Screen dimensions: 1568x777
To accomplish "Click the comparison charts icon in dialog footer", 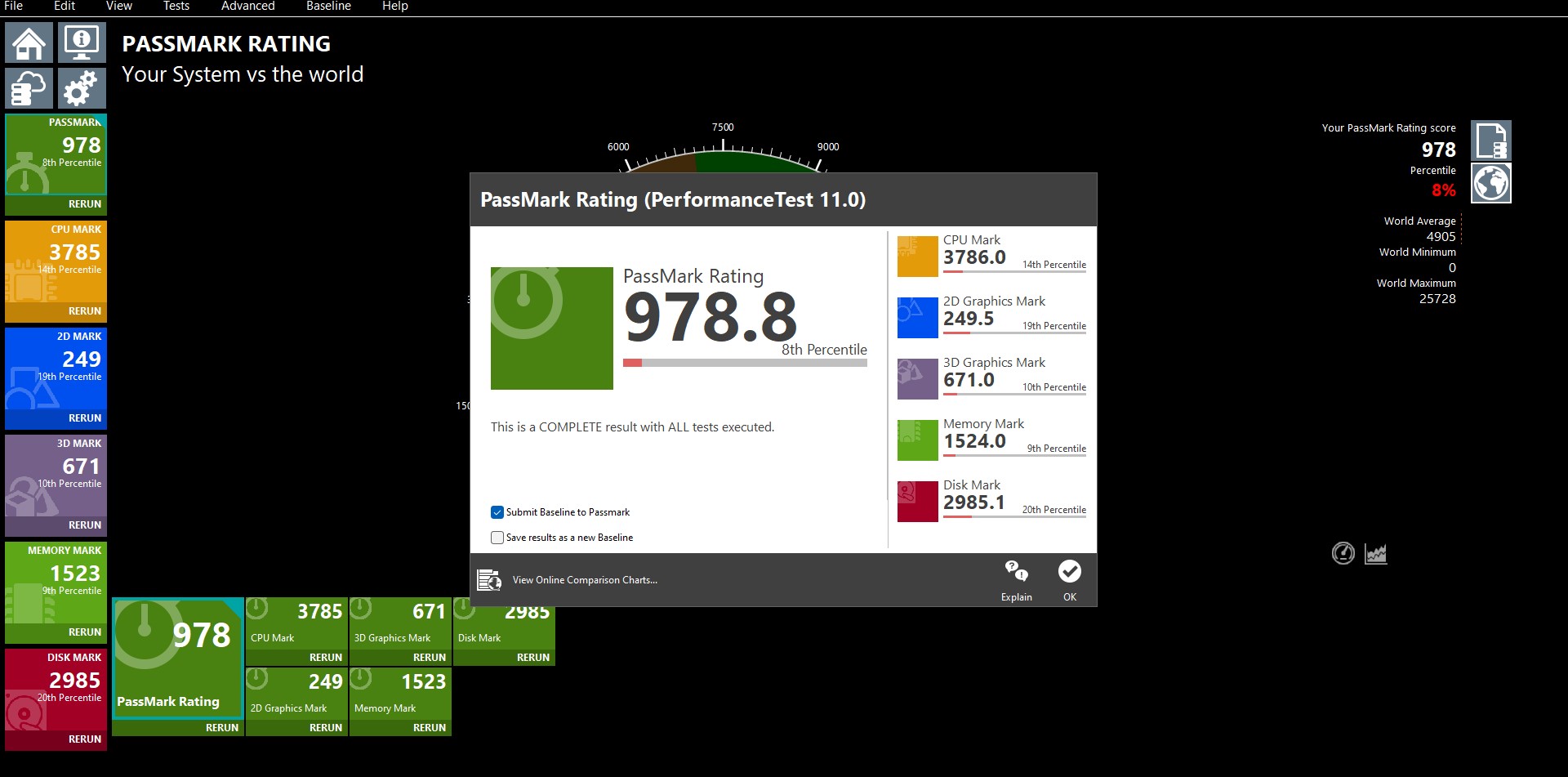I will tap(489, 580).
